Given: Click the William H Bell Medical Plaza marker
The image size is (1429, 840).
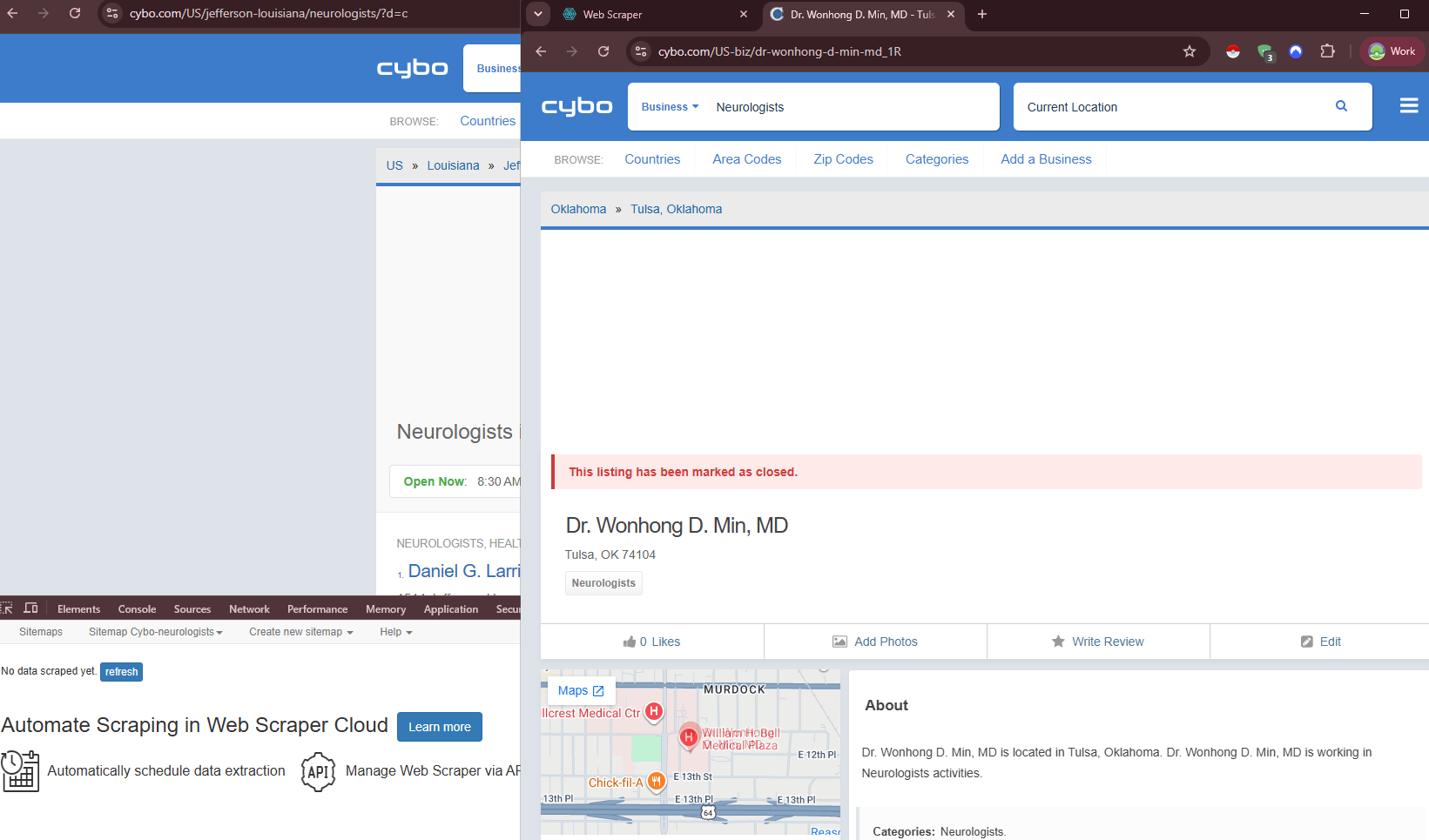Looking at the screenshot, I should (x=689, y=737).
